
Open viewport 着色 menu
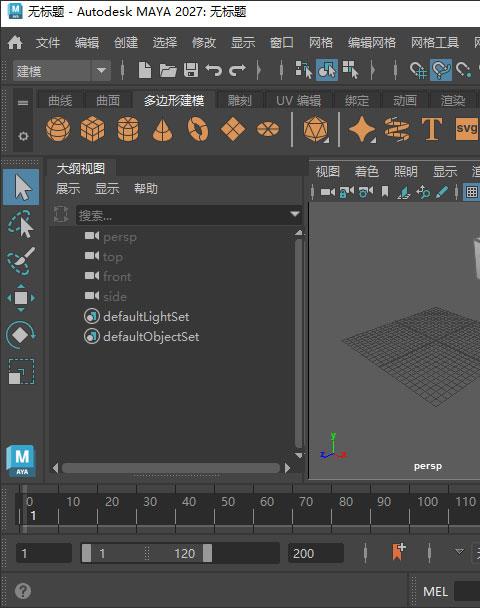[x=367, y=171]
